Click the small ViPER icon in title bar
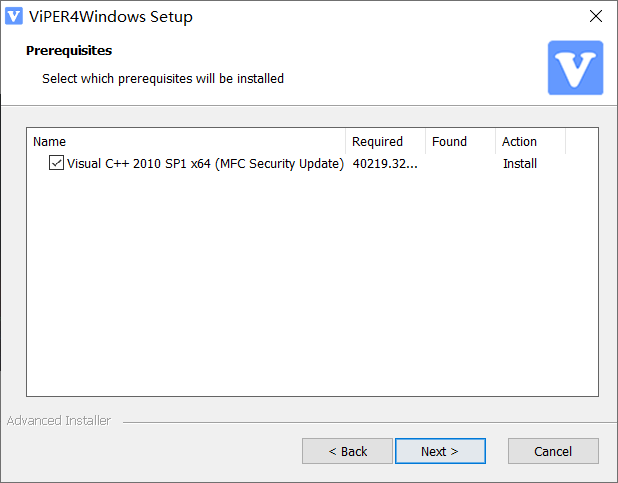The width and height of the screenshot is (618, 483). [14, 16]
